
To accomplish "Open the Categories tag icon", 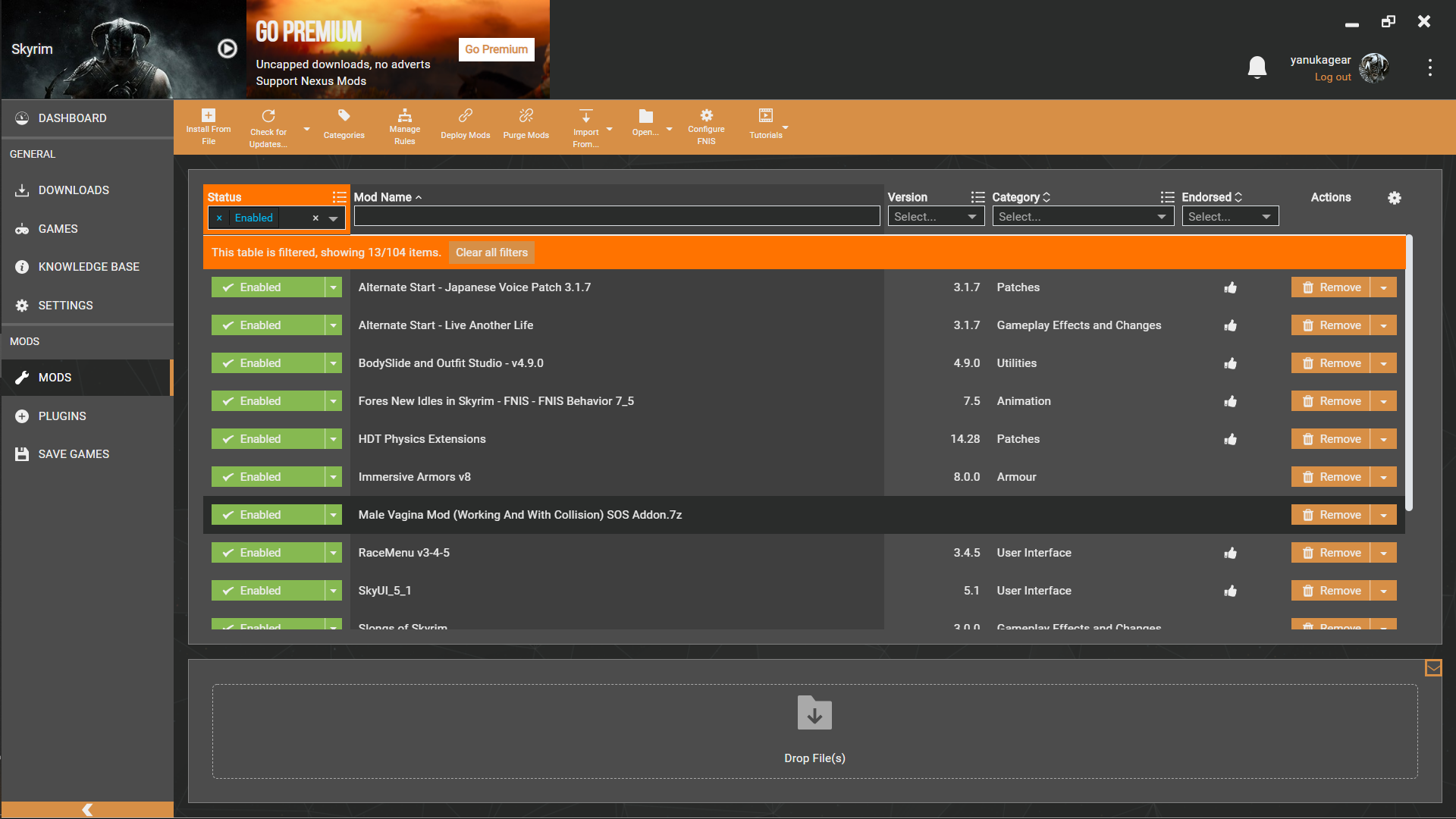I will tap(344, 115).
